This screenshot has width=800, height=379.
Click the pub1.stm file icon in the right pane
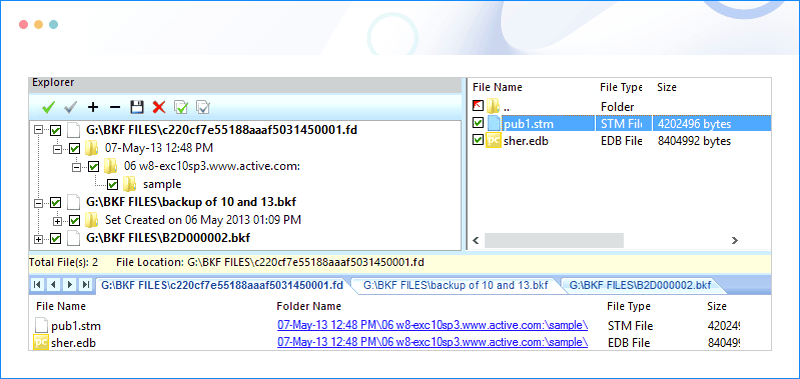[494, 123]
